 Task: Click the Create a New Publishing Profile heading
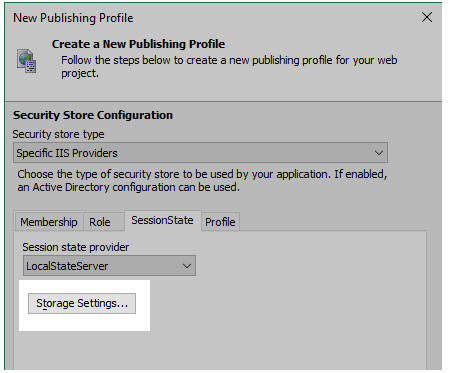[x=138, y=44]
